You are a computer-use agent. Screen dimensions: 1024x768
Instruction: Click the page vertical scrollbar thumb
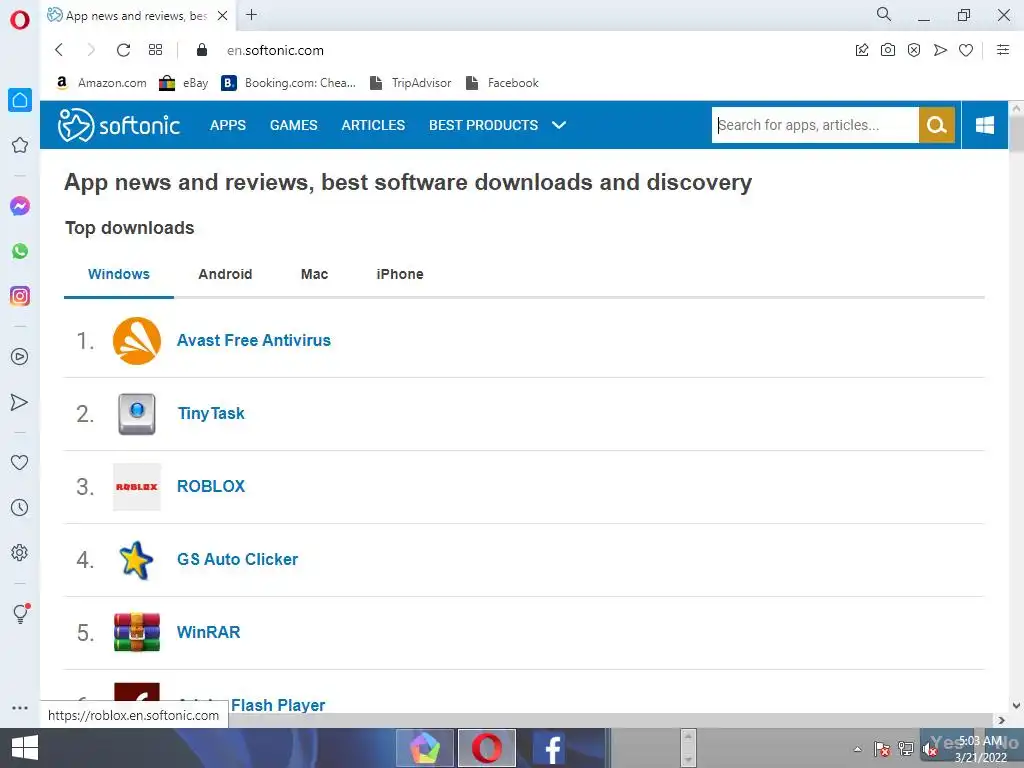[x=1016, y=134]
